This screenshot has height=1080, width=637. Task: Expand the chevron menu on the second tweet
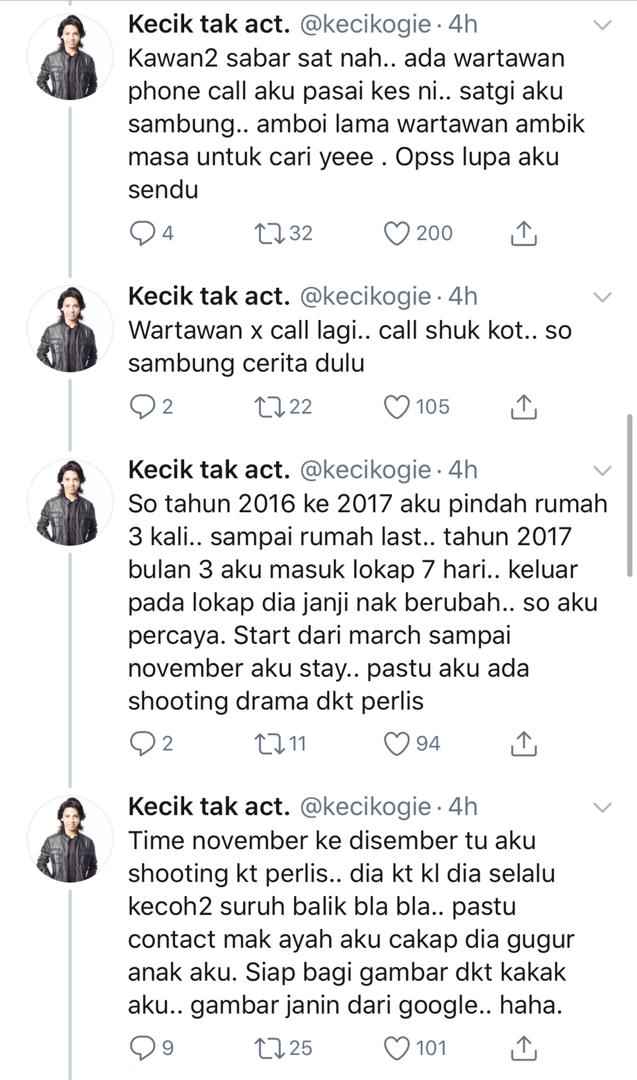(x=603, y=297)
